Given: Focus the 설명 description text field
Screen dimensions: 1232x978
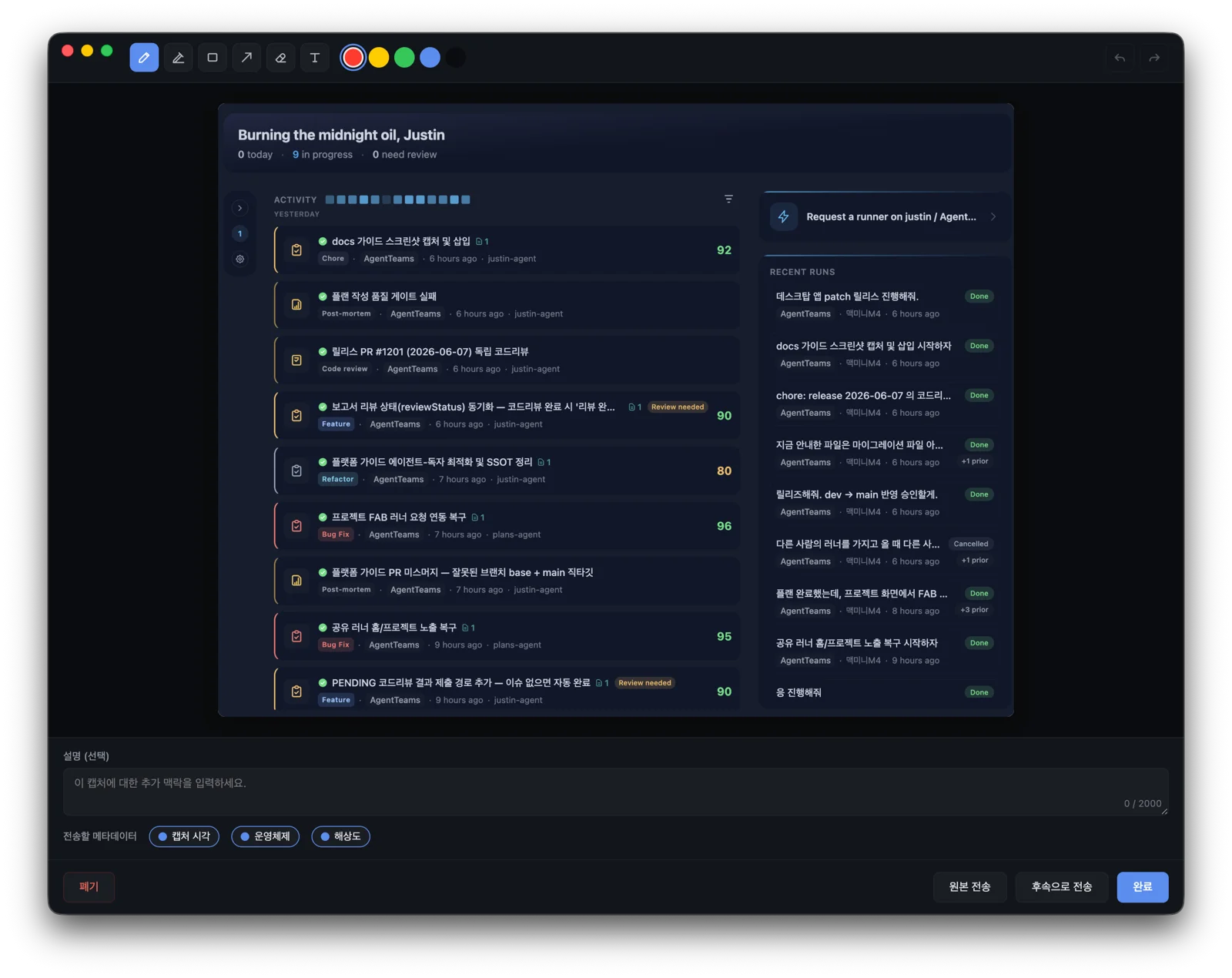Looking at the screenshot, I should click(616, 792).
